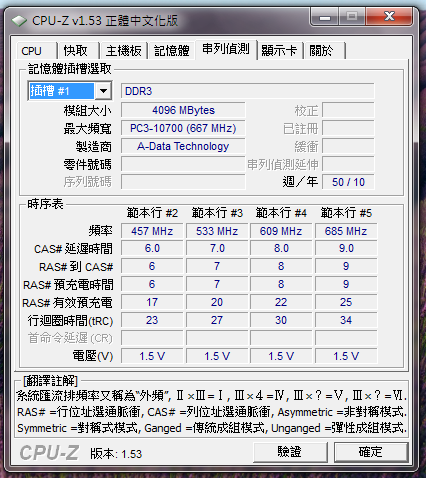Screen dimensions: 426x478
Task: Expand the 插槽 #1 slot dropdown arrow
Action: 103,91
